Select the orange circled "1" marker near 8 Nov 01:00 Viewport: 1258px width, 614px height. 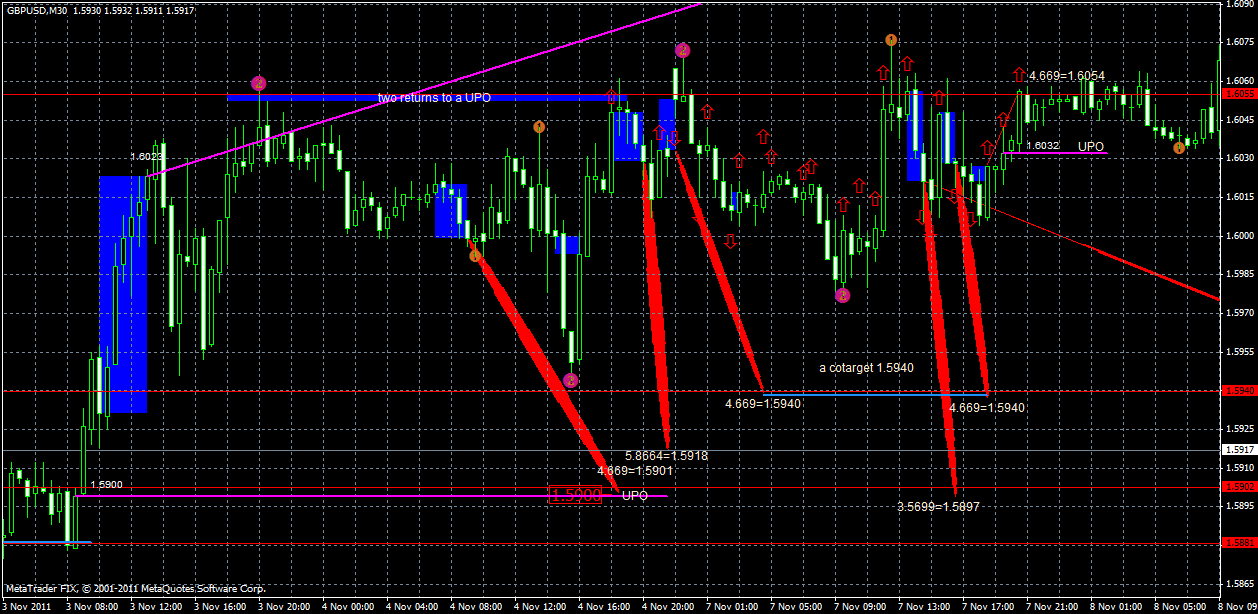pos(1178,147)
